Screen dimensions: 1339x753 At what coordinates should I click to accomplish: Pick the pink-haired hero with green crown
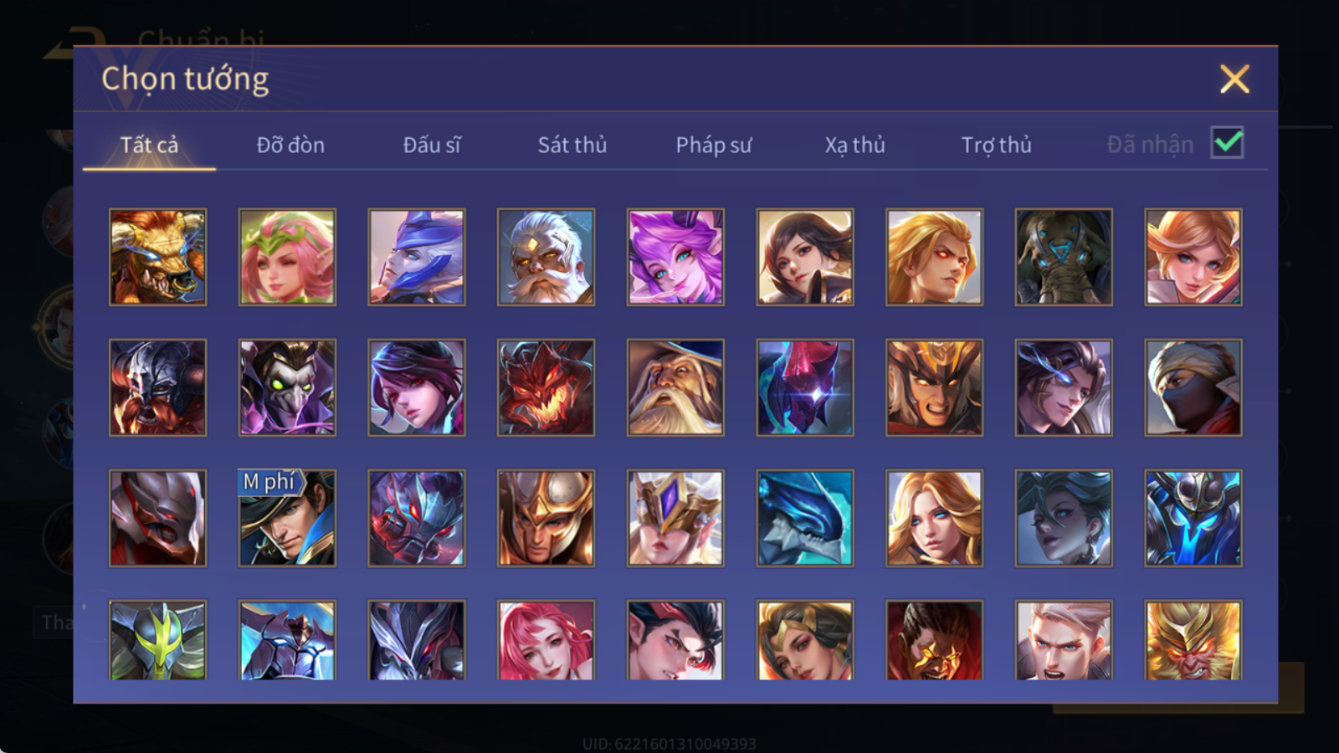click(287, 257)
